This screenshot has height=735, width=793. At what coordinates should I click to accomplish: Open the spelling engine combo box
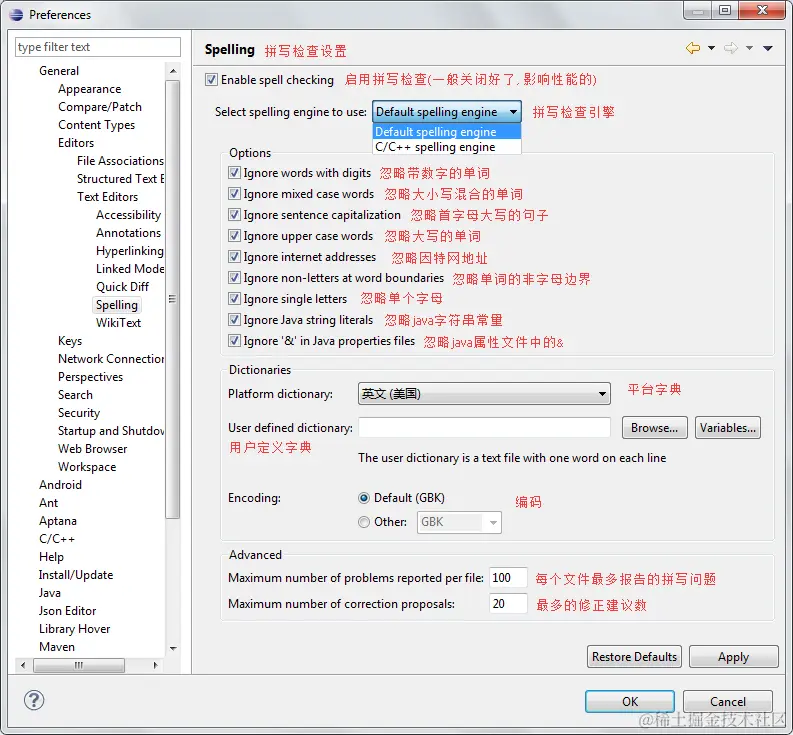coord(447,111)
